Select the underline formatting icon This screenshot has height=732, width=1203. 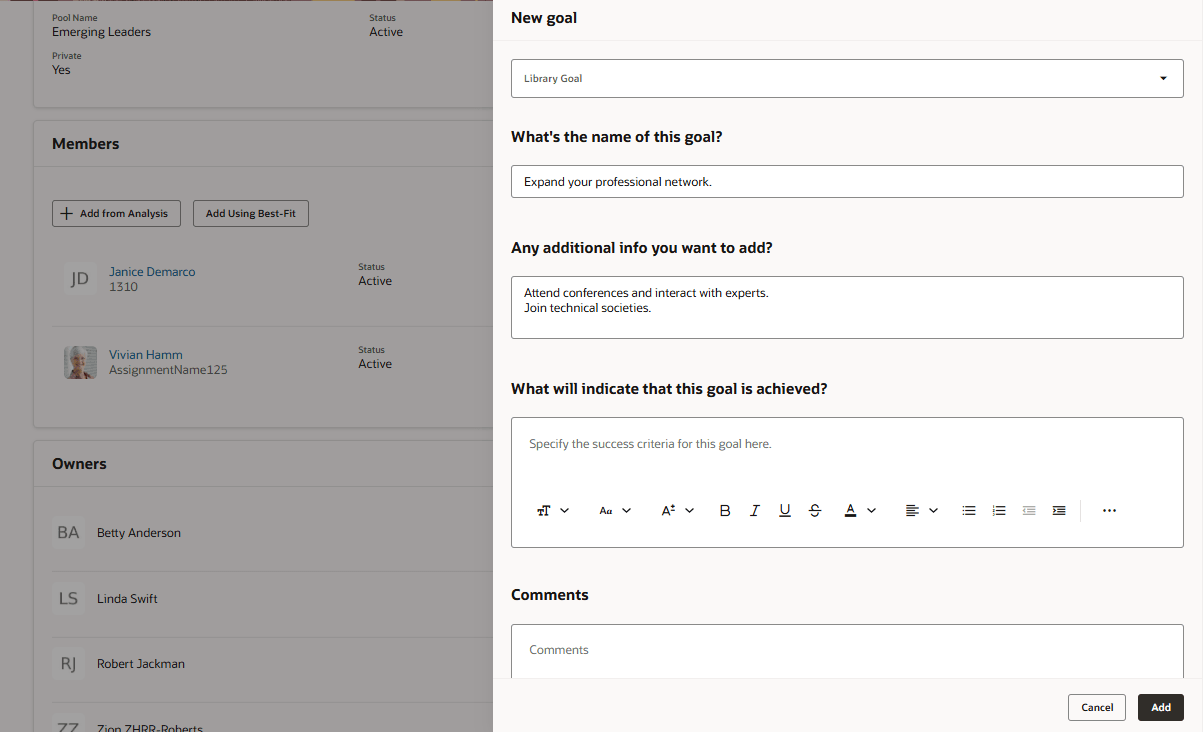pos(784,510)
